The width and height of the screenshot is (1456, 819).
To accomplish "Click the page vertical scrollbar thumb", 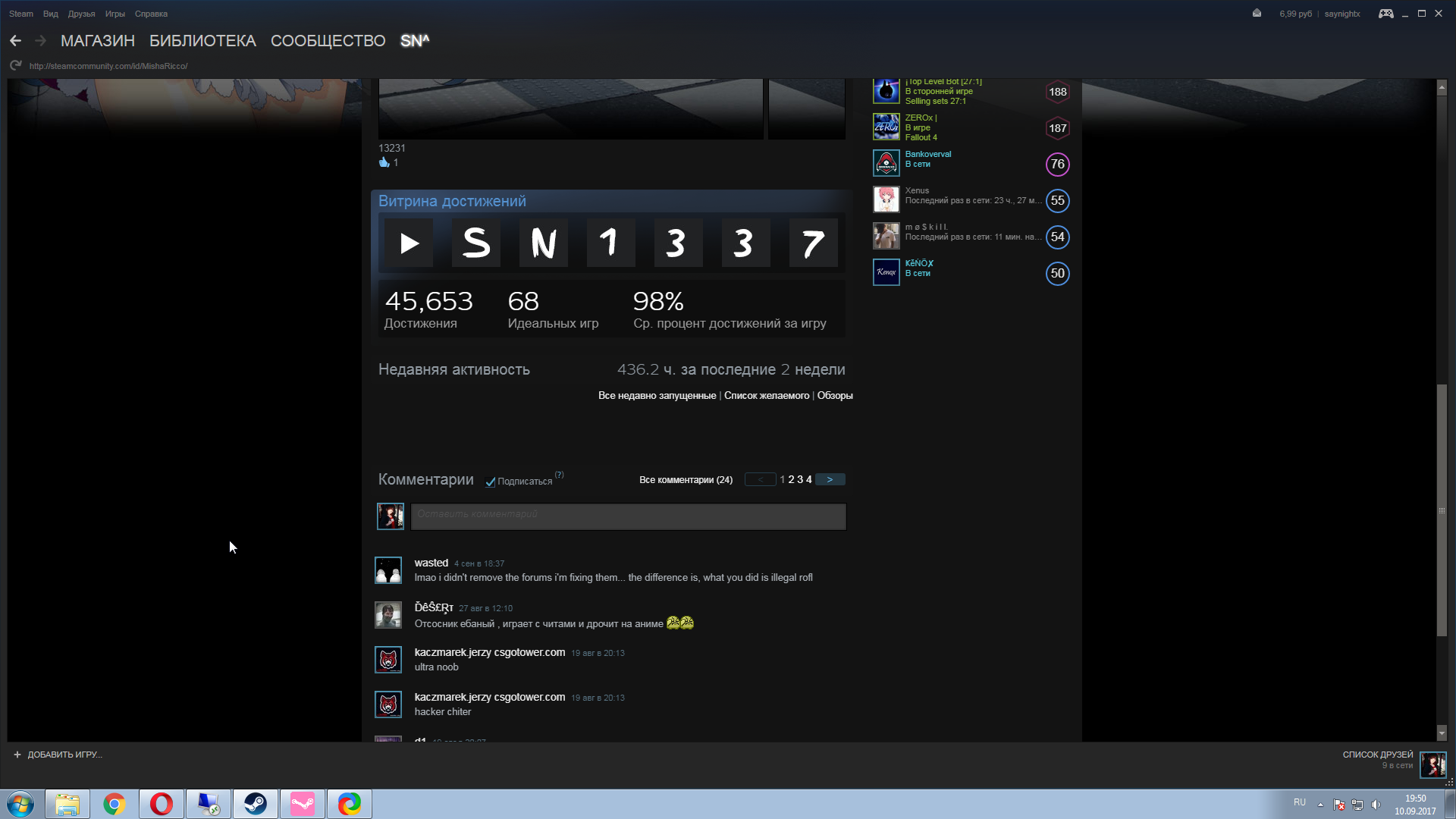I will [1442, 511].
